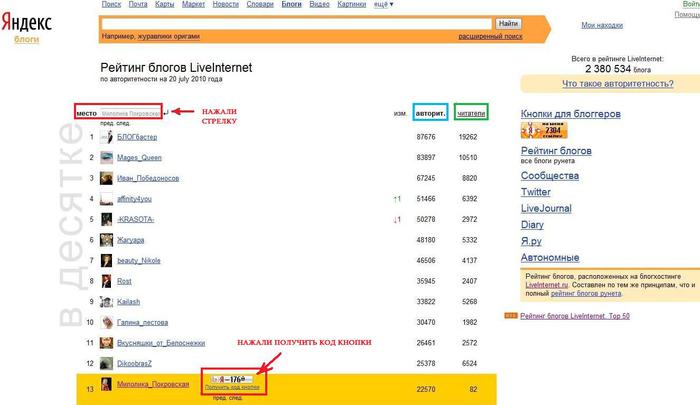Image resolution: width=700 pixels, height=405 pixels.
Task: Open Кнопки для блоггеров link
Action: [x=571, y=114]
